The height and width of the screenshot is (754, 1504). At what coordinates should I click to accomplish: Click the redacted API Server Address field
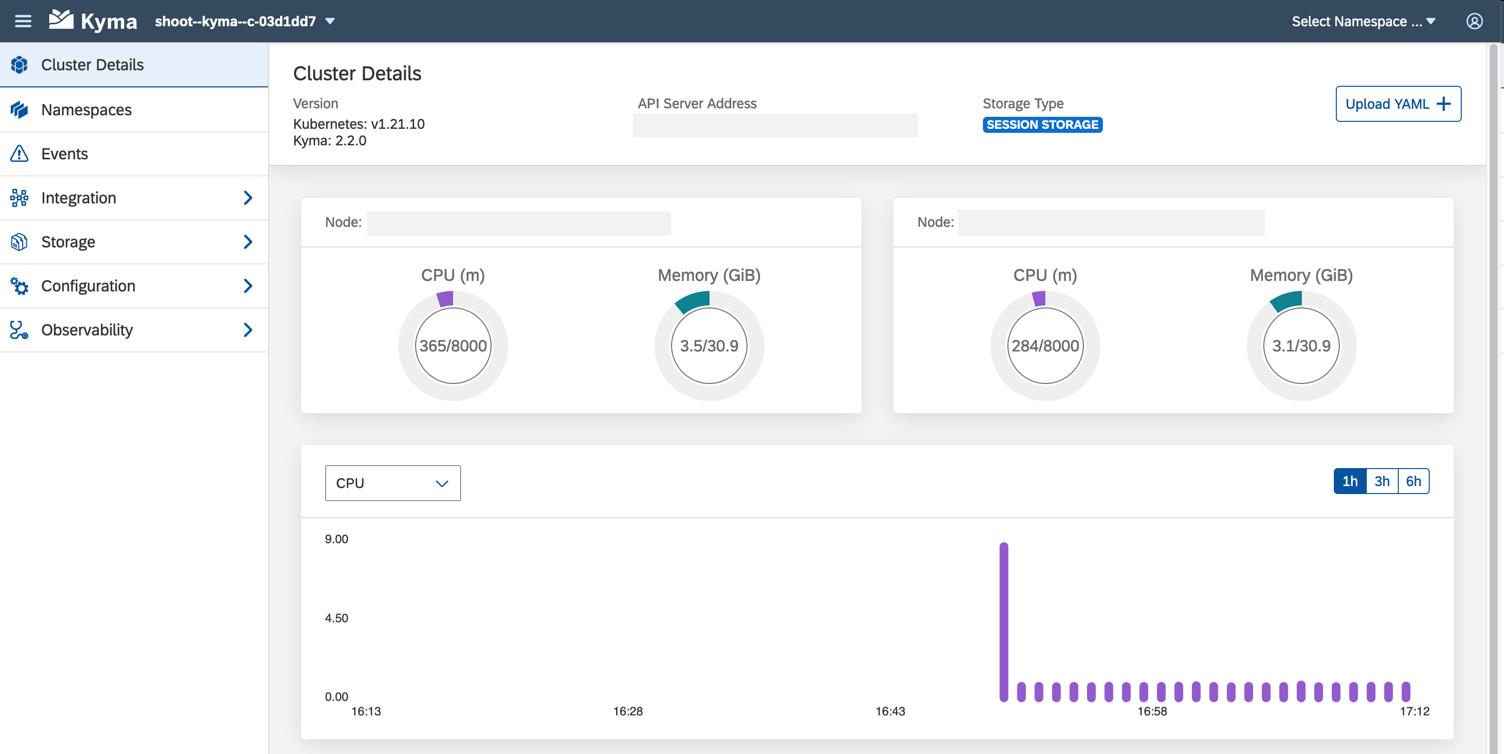pos(775,125)
